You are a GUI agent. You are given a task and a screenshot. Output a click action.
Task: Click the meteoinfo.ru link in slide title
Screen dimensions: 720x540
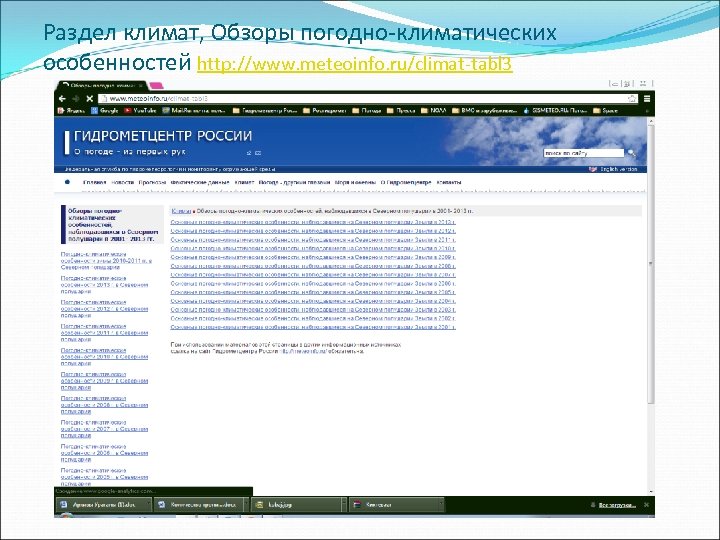(x=354, y=64)
